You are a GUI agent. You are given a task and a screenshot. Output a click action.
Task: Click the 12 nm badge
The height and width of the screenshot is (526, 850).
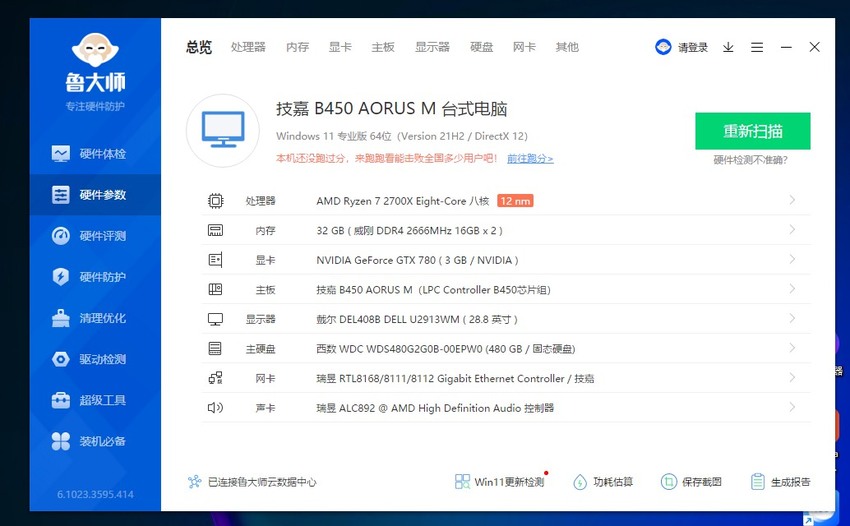point(515,201)
